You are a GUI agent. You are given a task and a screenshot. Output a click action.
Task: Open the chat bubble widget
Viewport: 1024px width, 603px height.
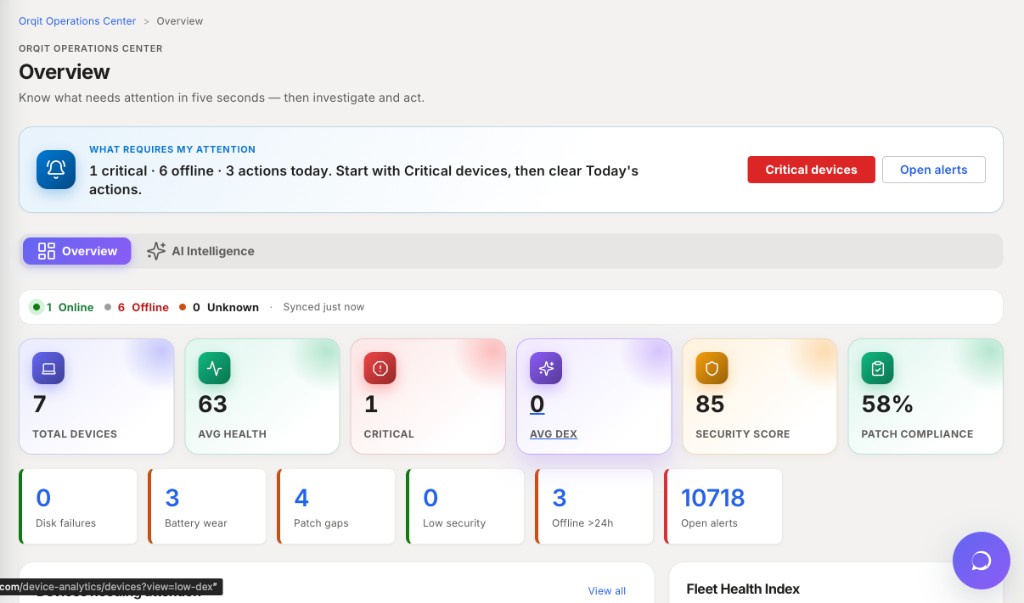pyautogui.click(x=981, y=561)
